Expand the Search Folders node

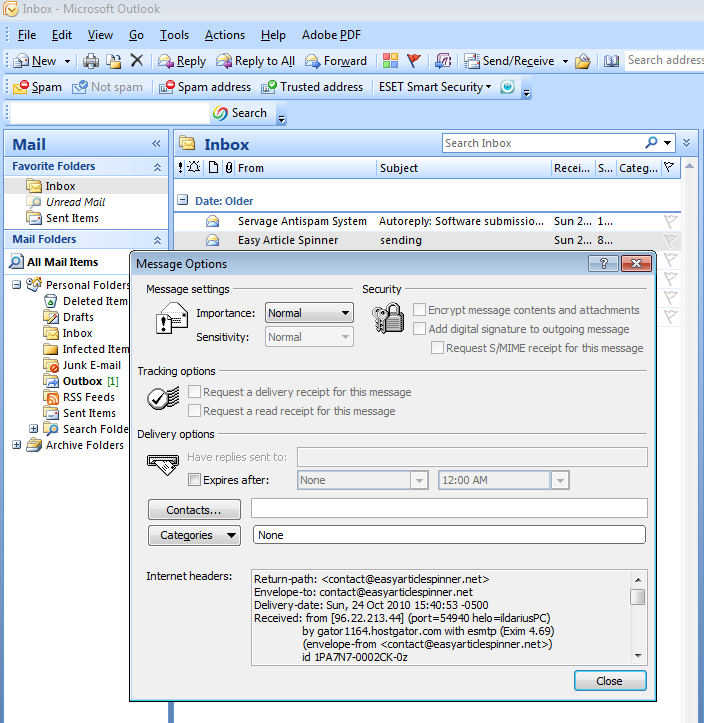[x=33, y=429]
